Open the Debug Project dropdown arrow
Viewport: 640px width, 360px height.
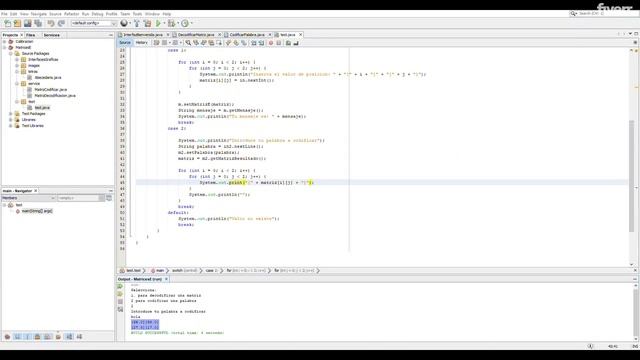tap(178, 24)
